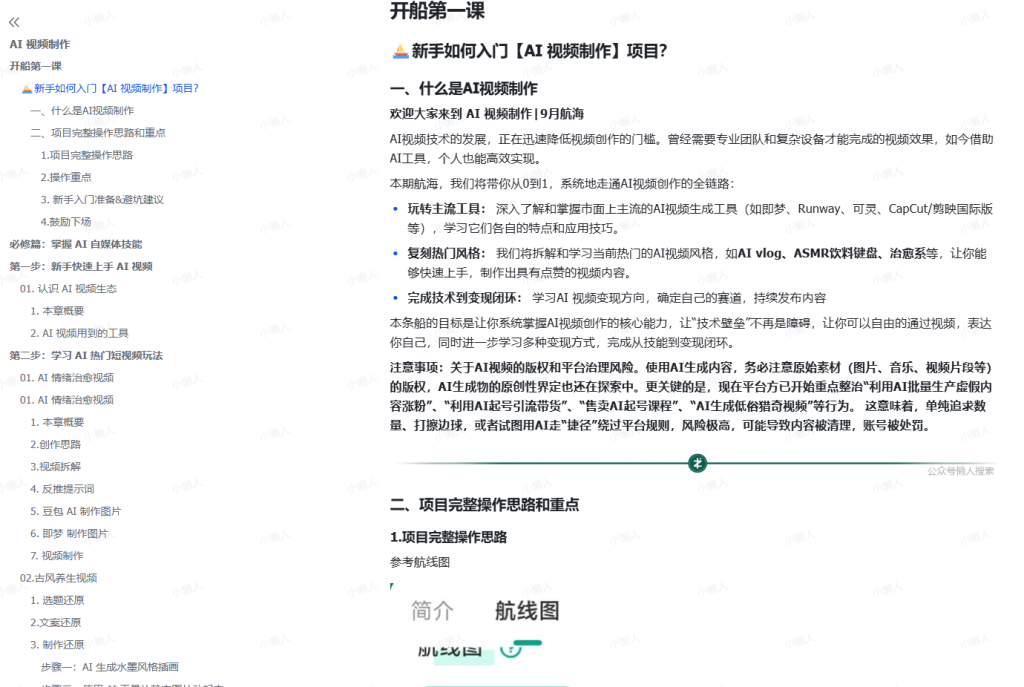Jump to '4.鼓励下场' outline item
1024x687 pixels.
pos(66,221)
